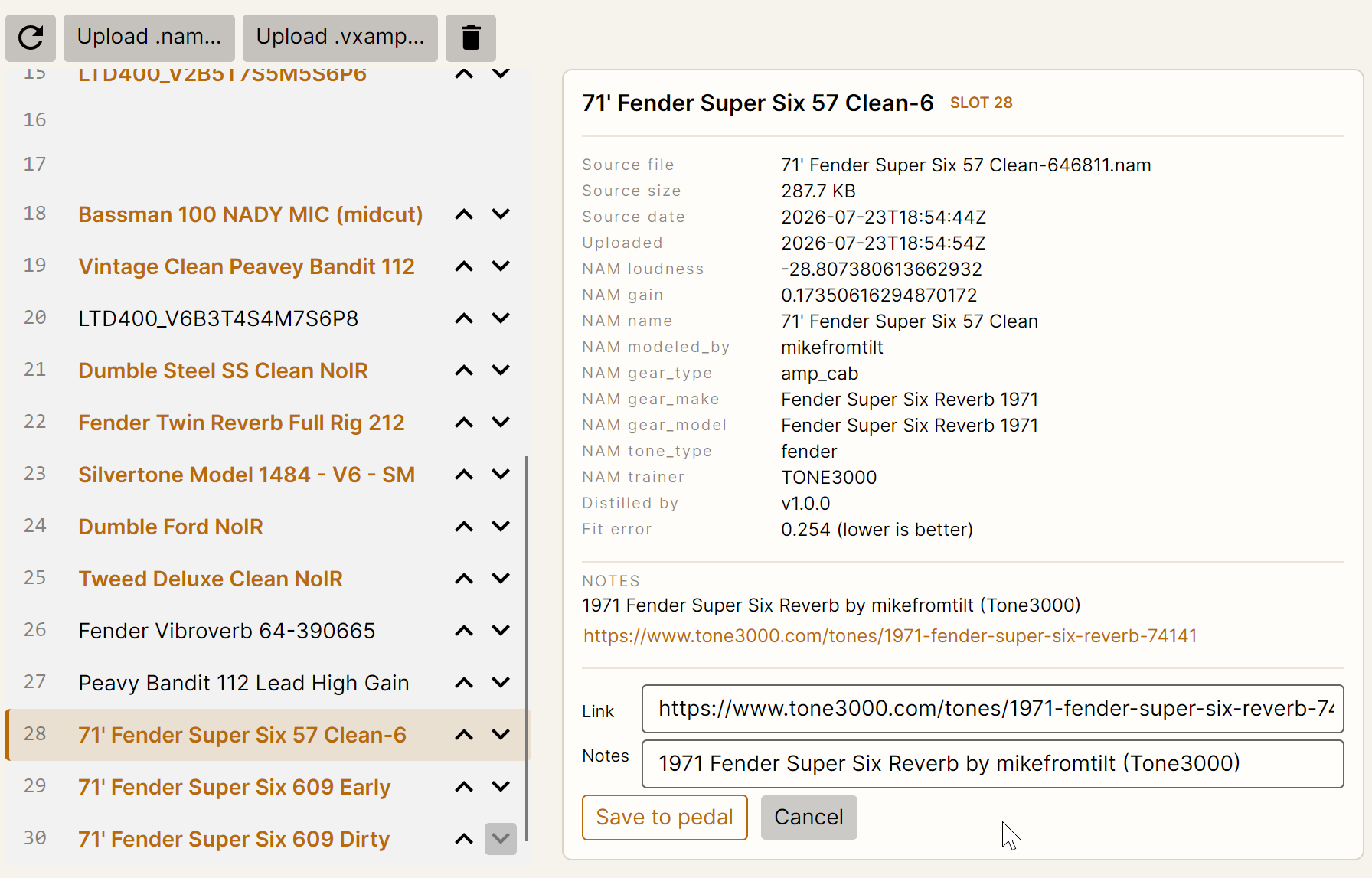Move Vintage Clean Peavey Bandit 112 down

[501, 266]
